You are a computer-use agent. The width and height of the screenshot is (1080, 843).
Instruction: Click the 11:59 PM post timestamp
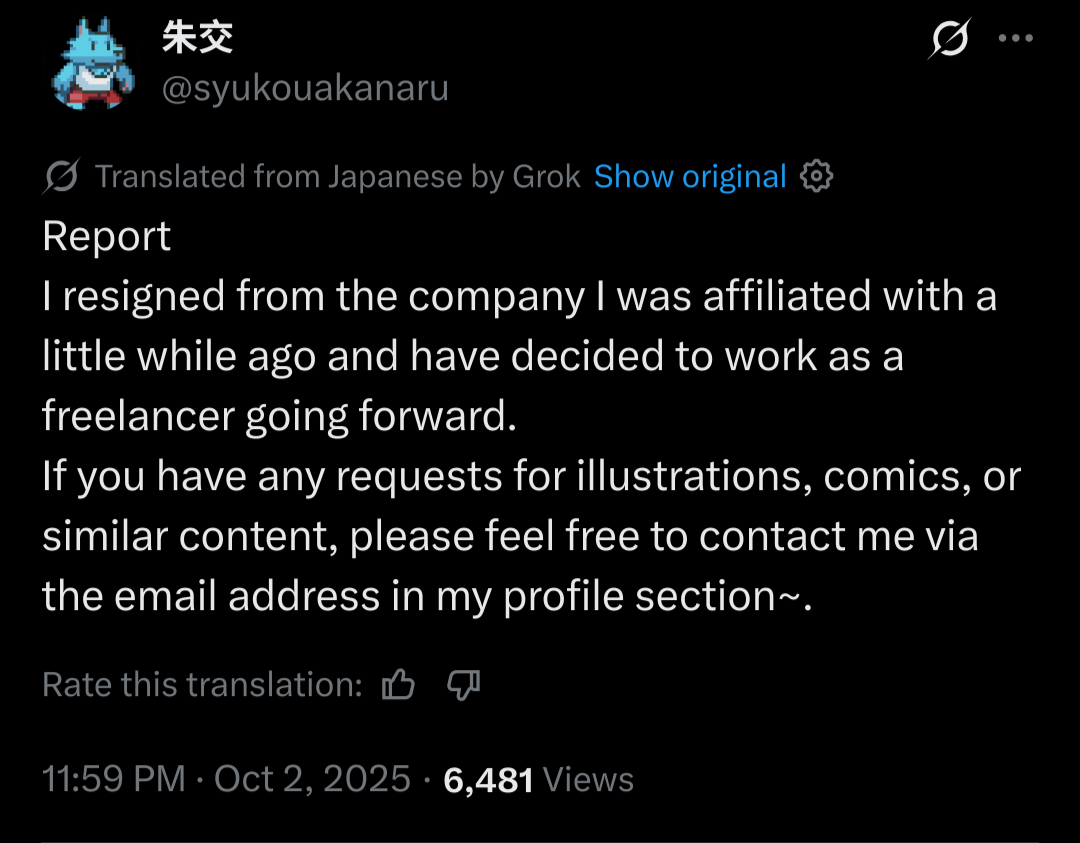[x=114, y=779]
